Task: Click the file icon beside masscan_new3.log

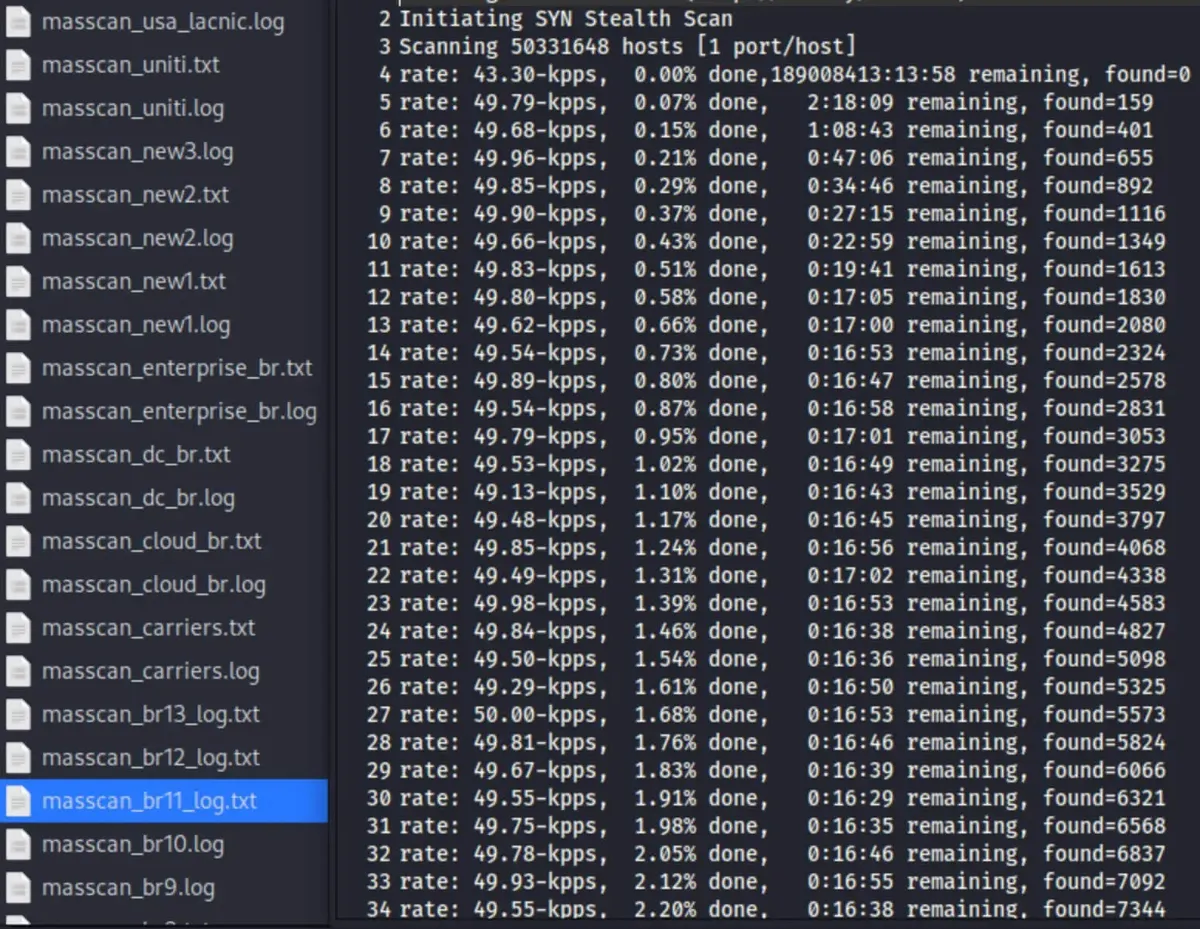Action: point(19,152)
